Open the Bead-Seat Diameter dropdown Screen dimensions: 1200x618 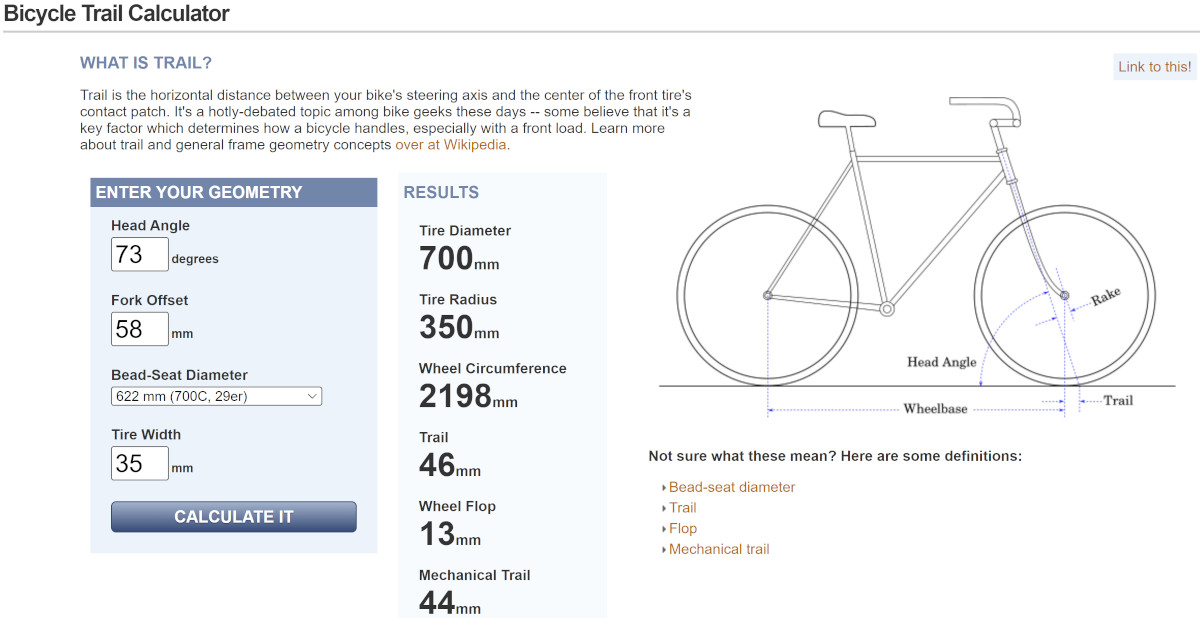[x=216, y=397]
